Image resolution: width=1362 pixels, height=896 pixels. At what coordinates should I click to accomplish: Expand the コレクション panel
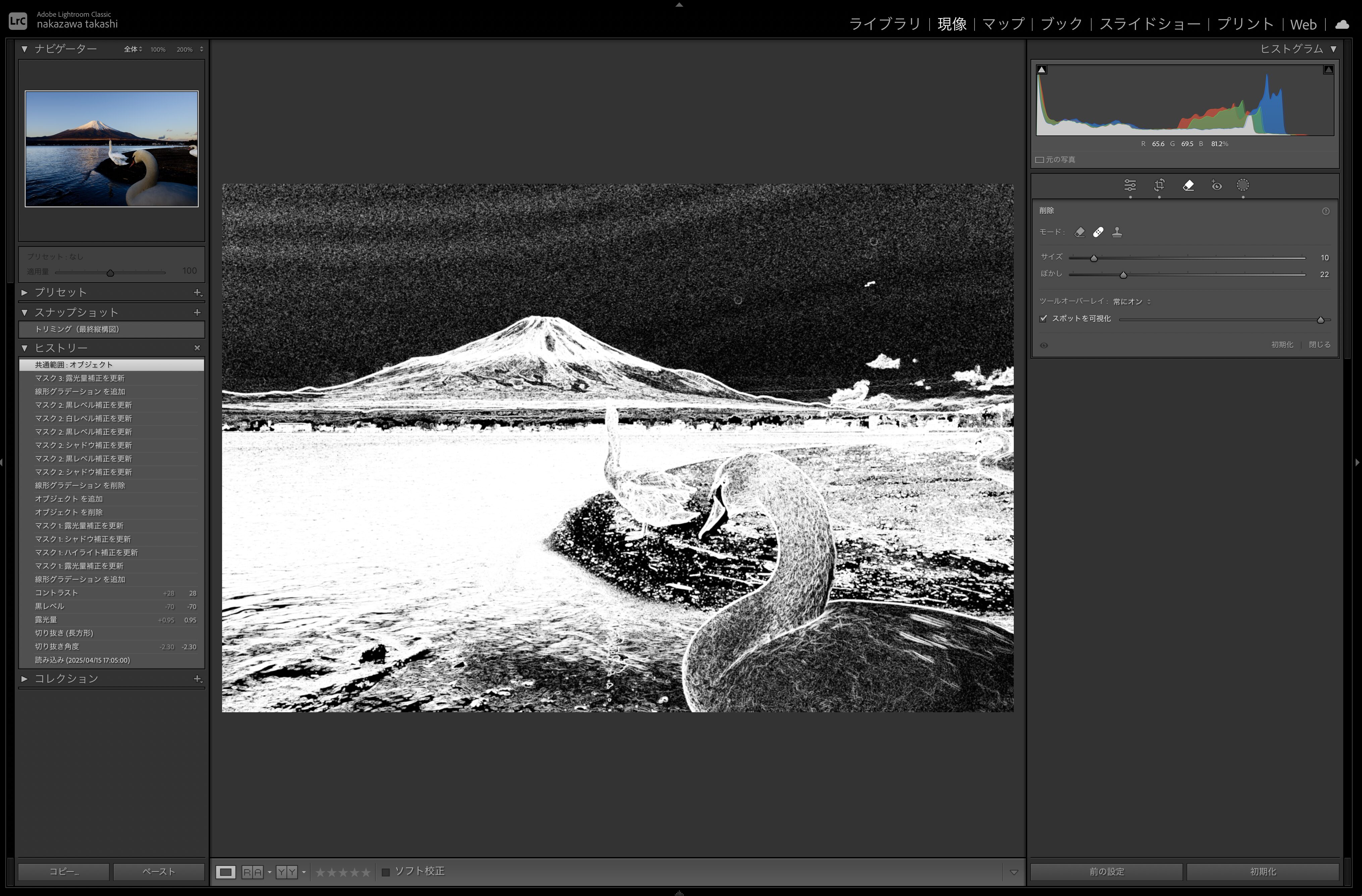tap(24, 679)
